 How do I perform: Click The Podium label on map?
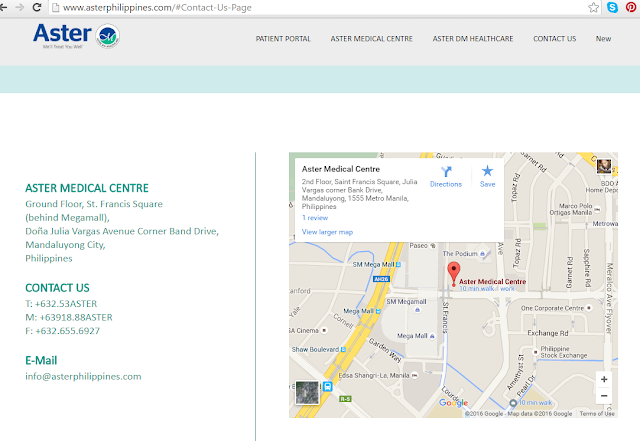460,254
